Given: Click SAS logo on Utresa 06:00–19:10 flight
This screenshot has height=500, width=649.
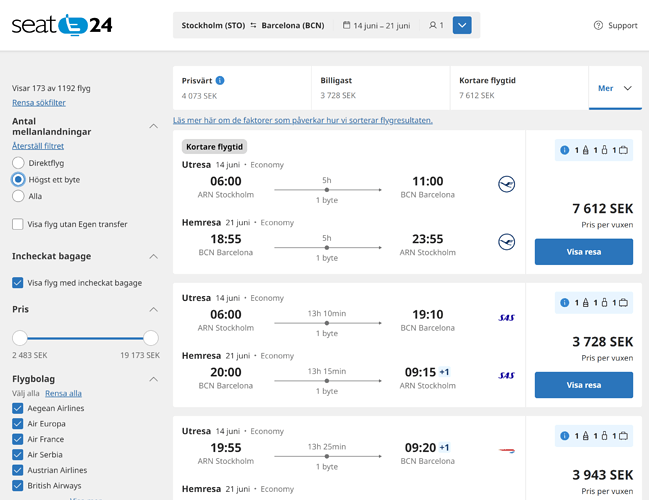Looking at the screenshot, I should point(506,317).
